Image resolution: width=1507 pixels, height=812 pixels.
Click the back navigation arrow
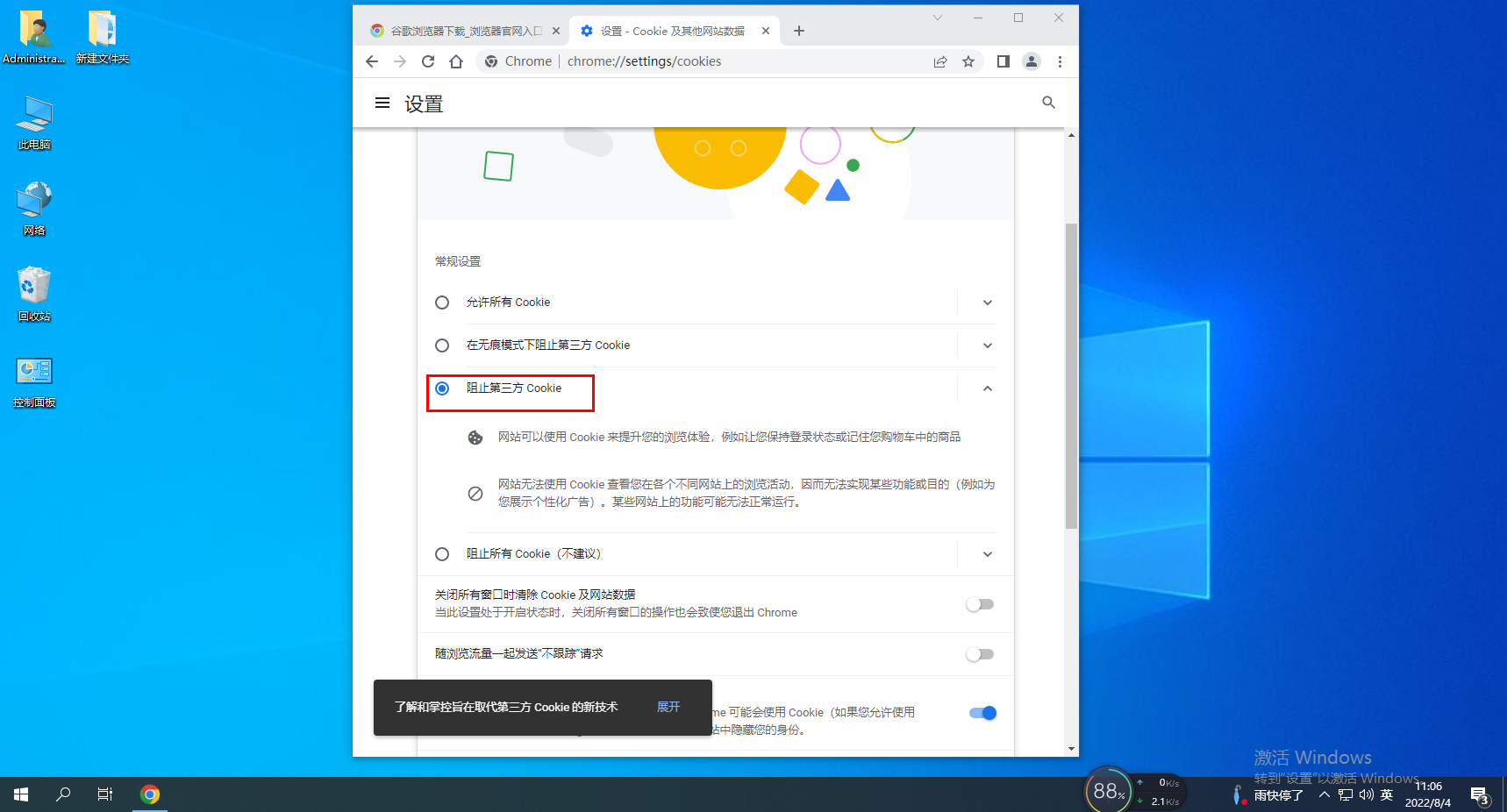[x=372, y=61]
